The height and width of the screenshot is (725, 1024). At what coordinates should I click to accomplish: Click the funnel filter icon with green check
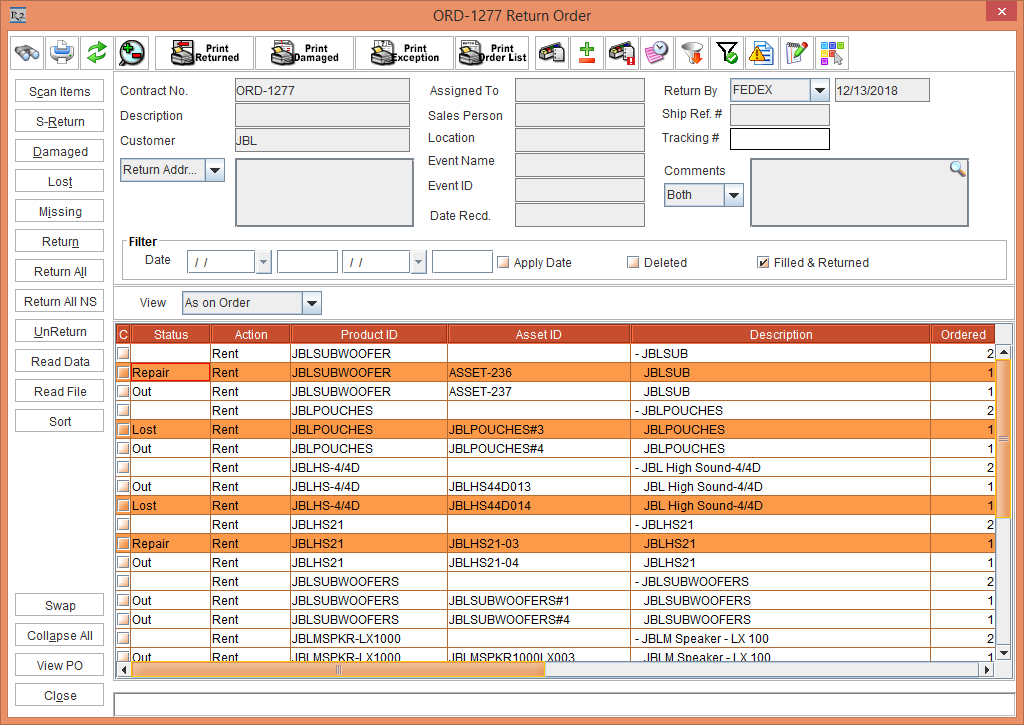pyautogui.click(x=725, y=52)
